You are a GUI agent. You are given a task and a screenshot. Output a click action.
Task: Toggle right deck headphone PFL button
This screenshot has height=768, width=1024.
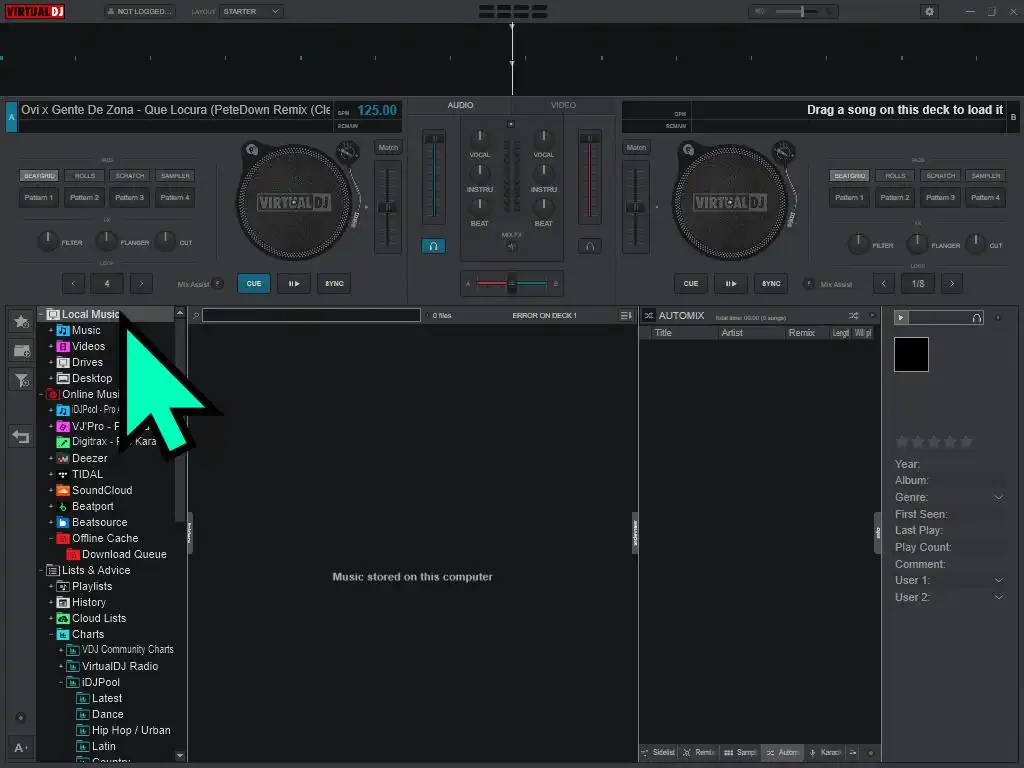[589, 246]
